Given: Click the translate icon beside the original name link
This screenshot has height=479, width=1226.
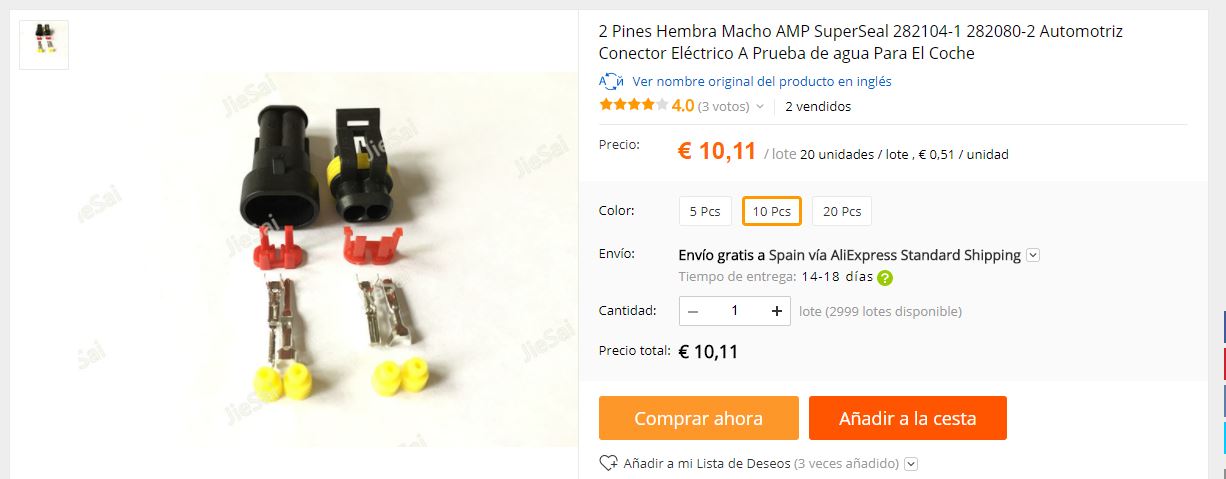Looking at the screenshot, I should click(611, 82).
